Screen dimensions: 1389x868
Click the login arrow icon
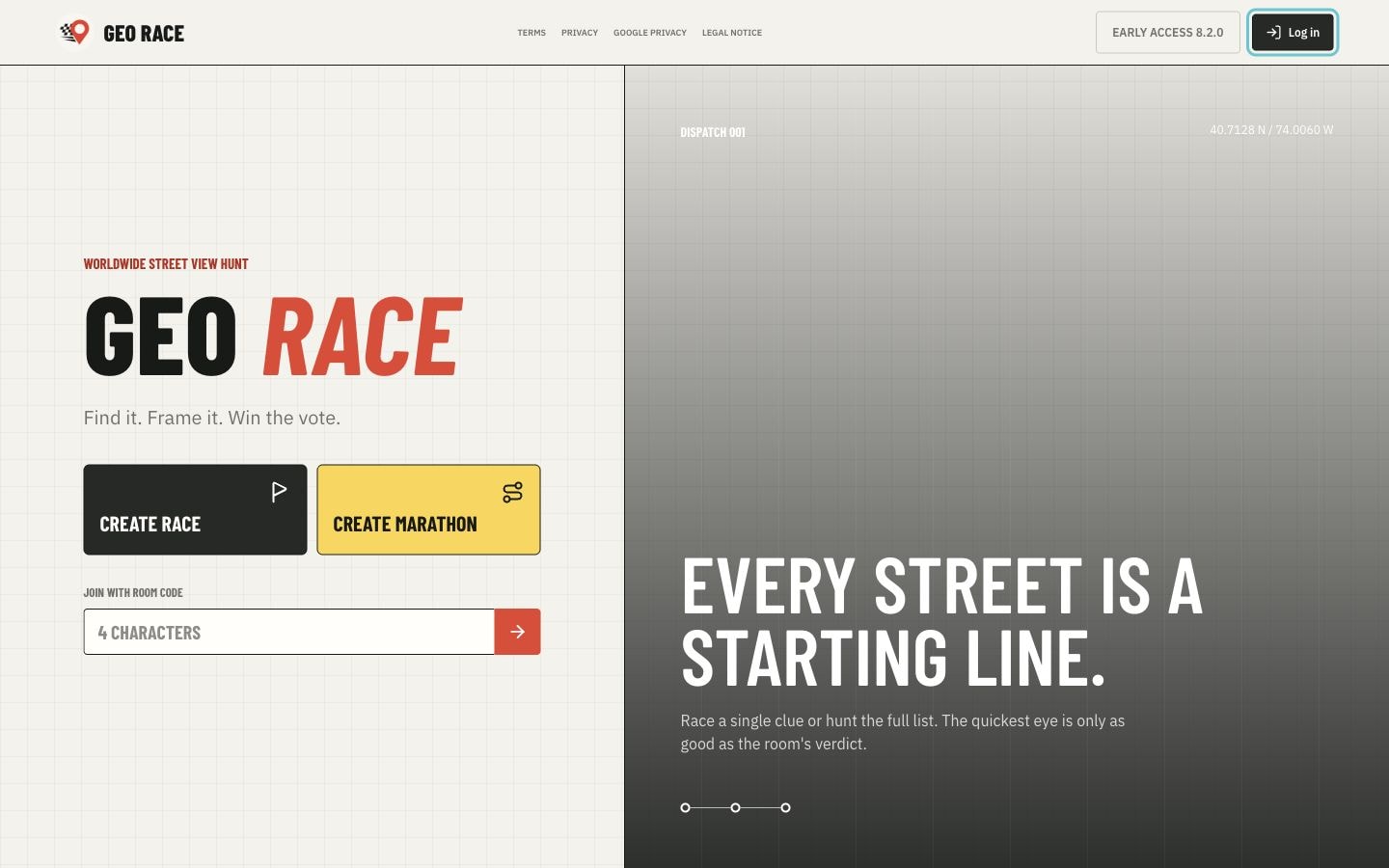[x=1273, y=33]
